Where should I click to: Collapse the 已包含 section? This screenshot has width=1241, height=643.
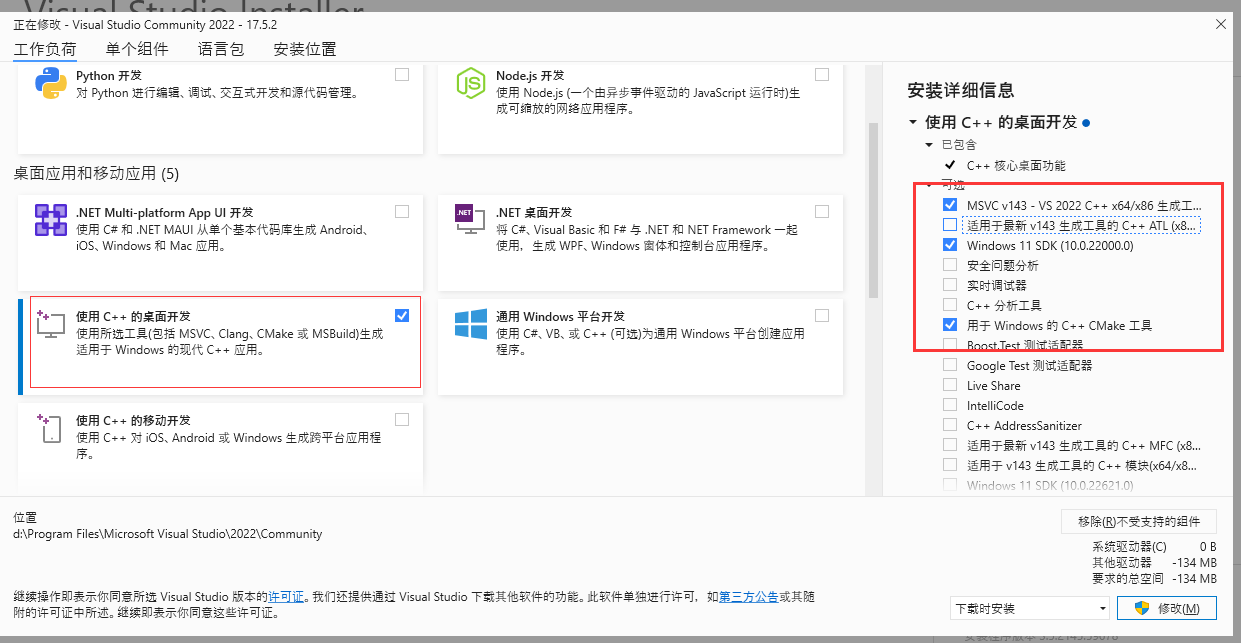point(927,143)
